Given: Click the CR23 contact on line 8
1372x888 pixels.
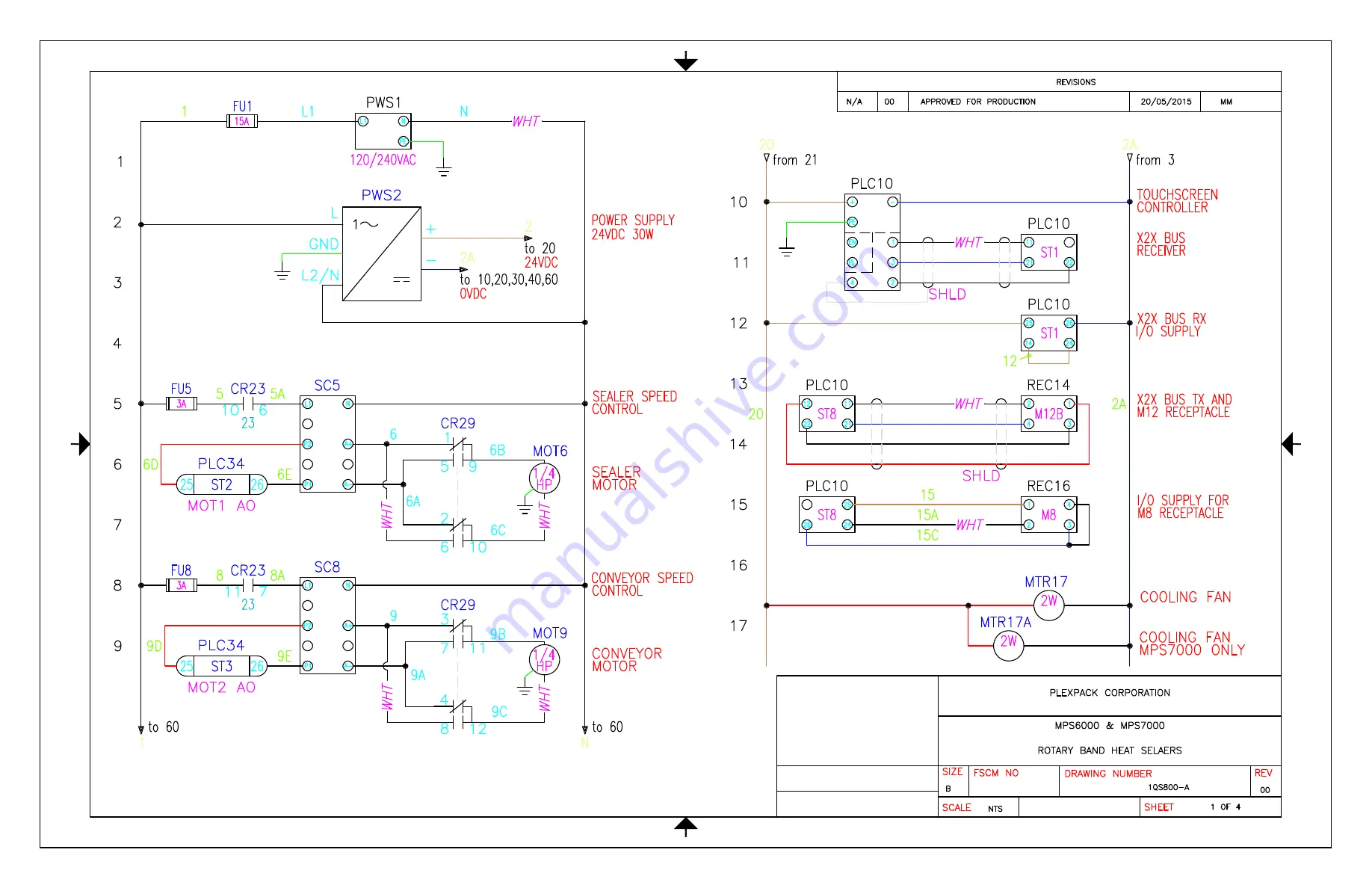Looking at the screenshot, I should 248,585.
